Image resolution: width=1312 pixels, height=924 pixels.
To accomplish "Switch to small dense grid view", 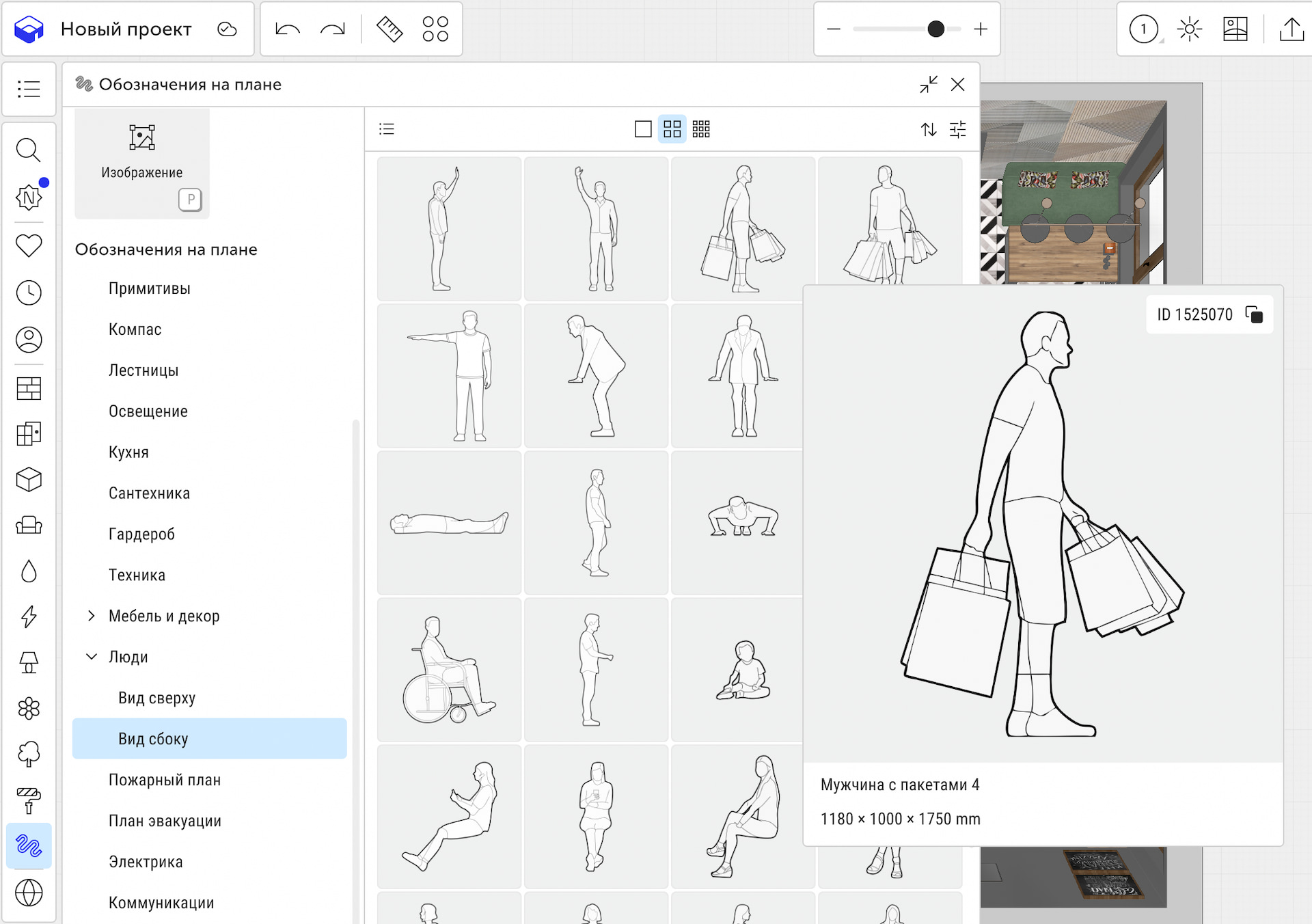I will click(x=701, y=129).
